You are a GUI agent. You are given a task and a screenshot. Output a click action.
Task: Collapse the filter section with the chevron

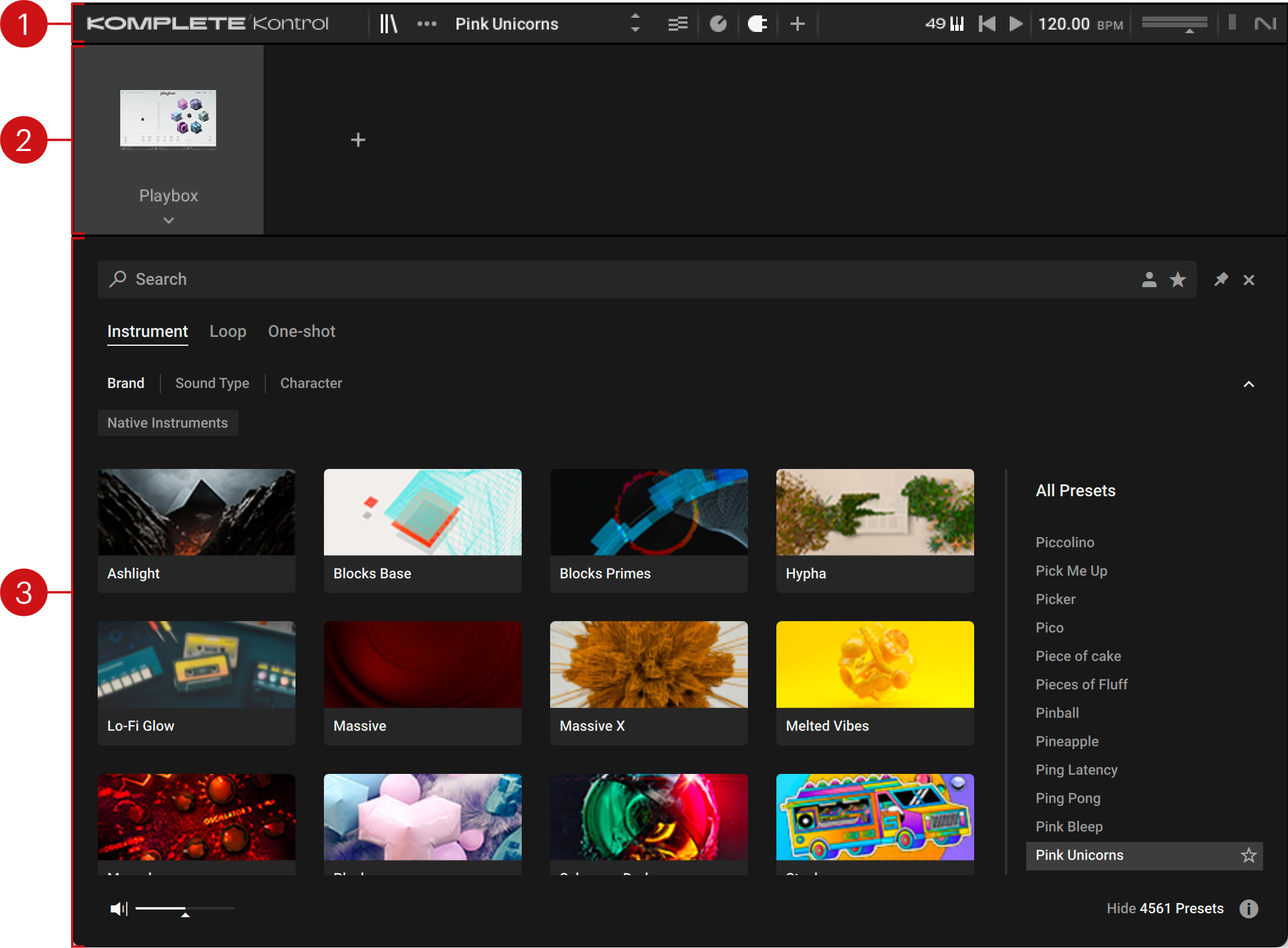pyautogui.click(x=1249, y=384)
